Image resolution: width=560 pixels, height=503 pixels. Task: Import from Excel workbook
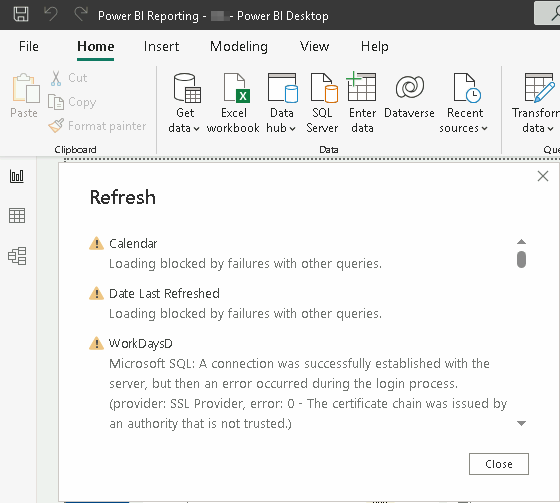click(x=233, y=103)
